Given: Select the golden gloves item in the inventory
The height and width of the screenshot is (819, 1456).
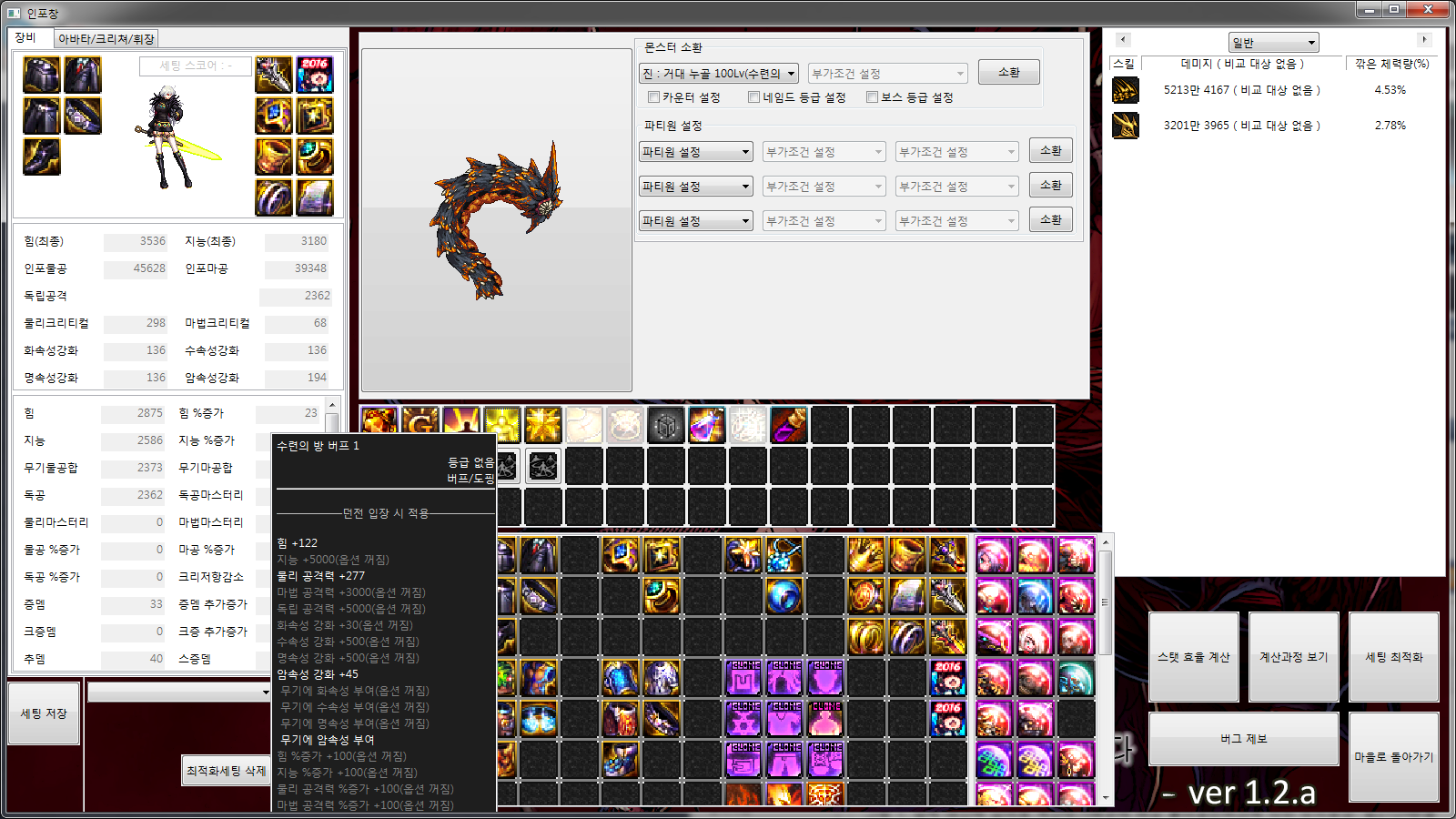Looking at the screenshot, I should (866, 555).
